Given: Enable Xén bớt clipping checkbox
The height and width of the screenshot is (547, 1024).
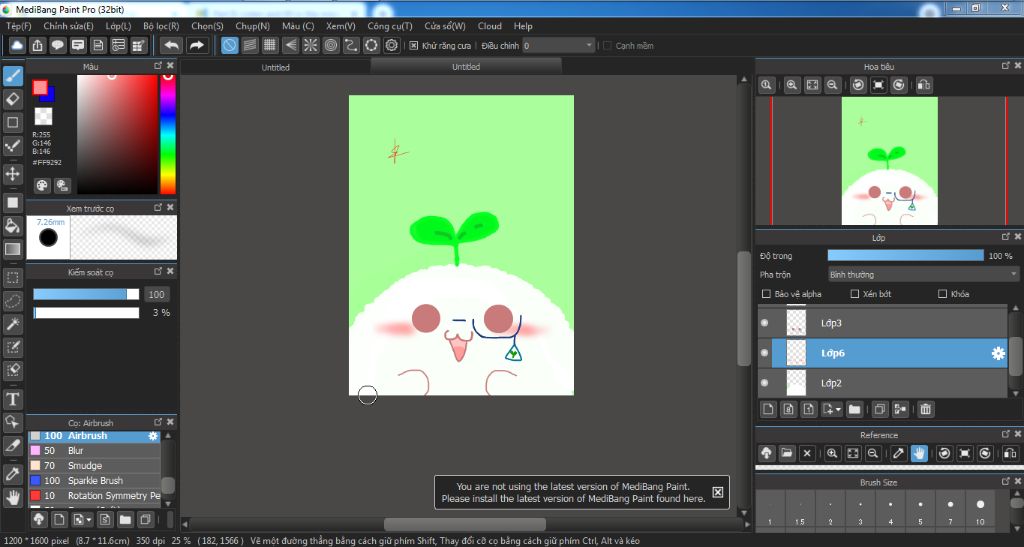Looking at the screenshot, I should [855, 294].
